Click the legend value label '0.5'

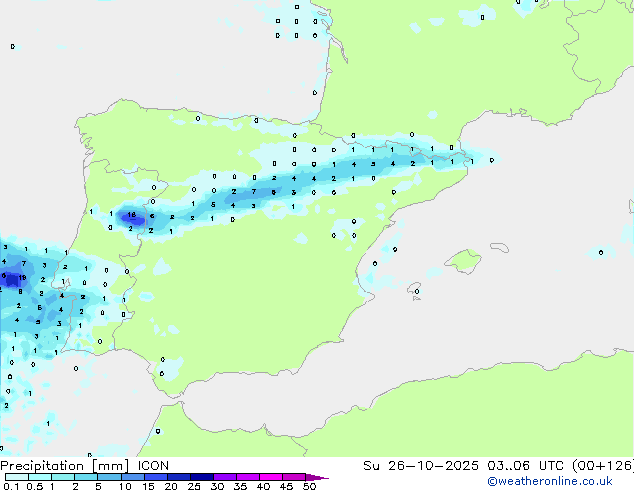(x=34, y=486)
